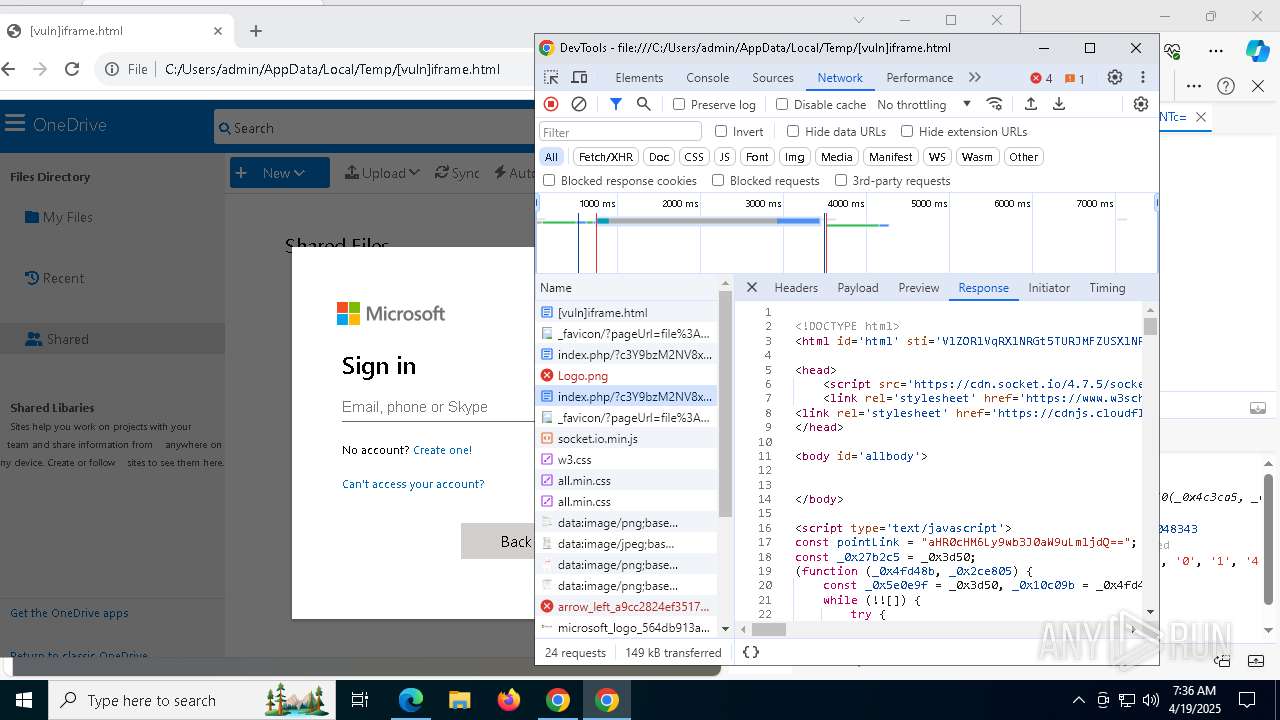The width and height of the screenshot is (1280, 720).
Task: Open the Upload dropdown in OneDrive
Action: click(382, 173)
